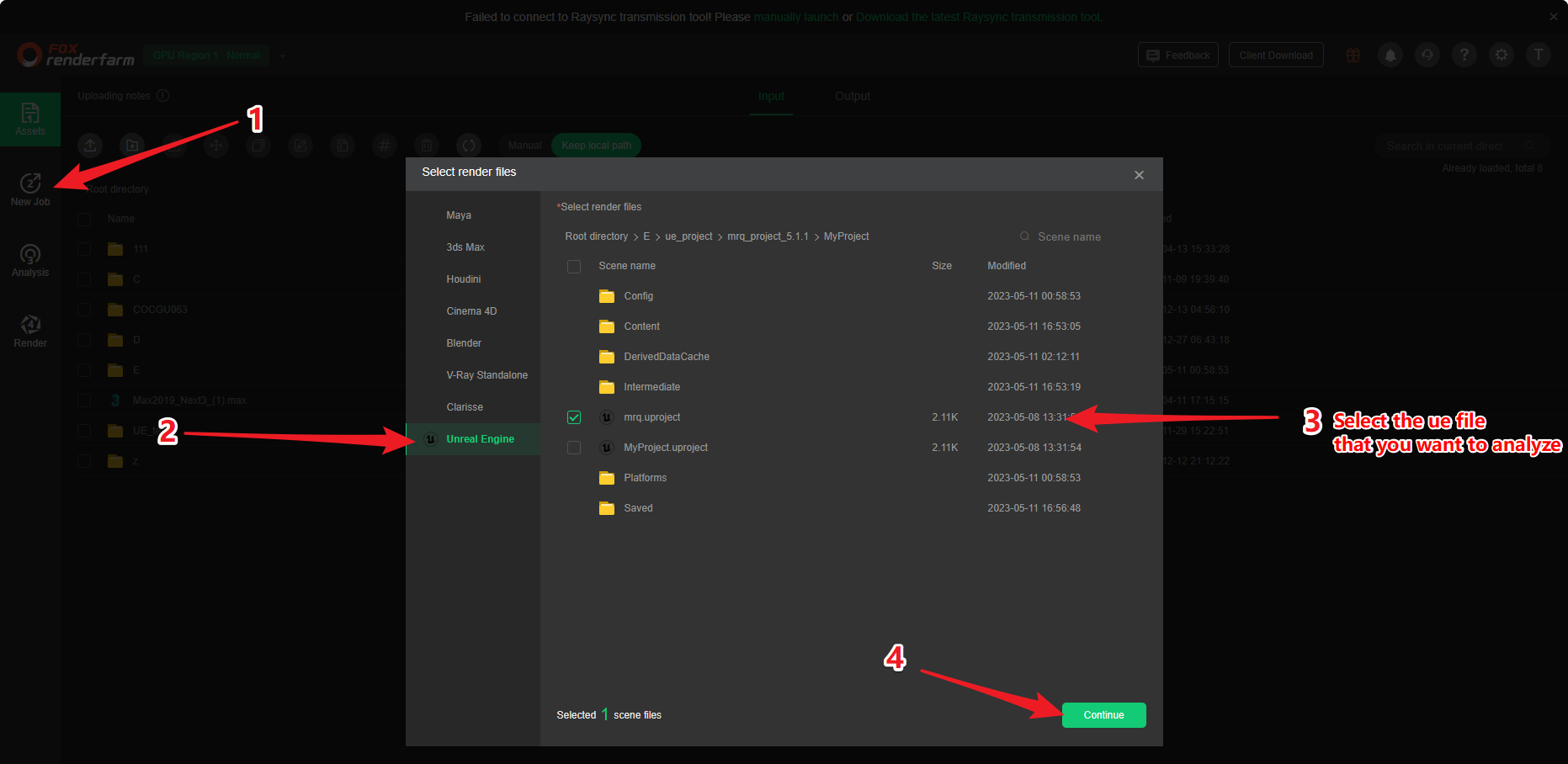Close the Select render files dialog
This screenshot has height=764, width=1568.
pos(1139,175)
